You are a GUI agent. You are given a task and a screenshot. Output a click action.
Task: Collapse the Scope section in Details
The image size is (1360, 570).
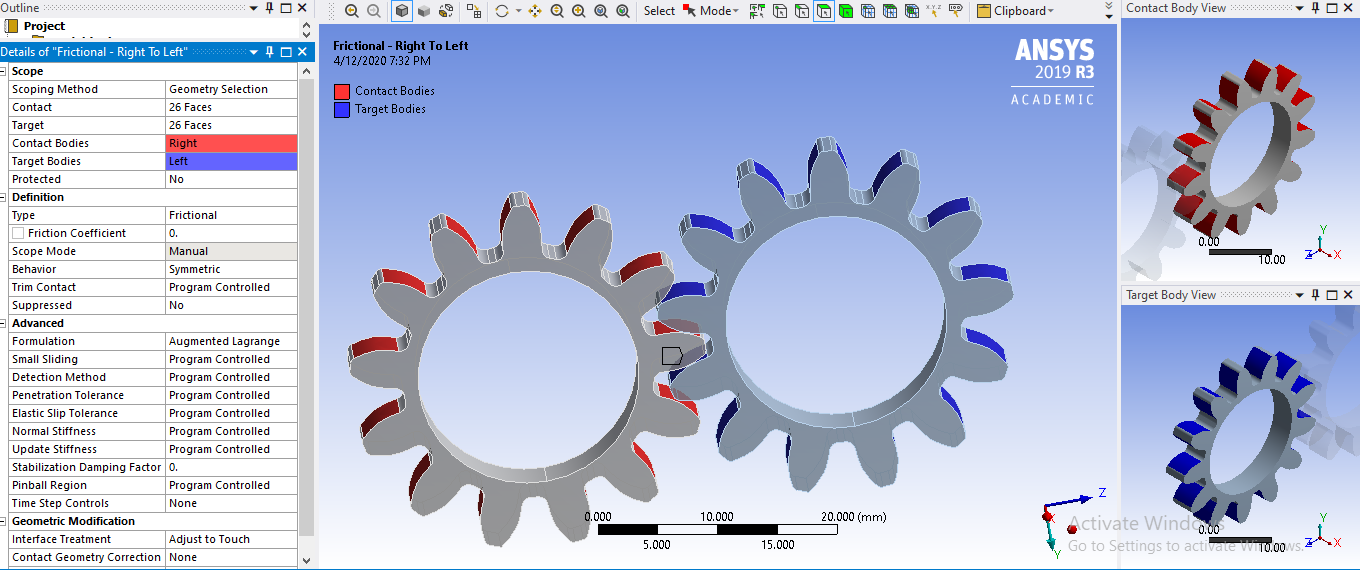click(x=4, y=71)
